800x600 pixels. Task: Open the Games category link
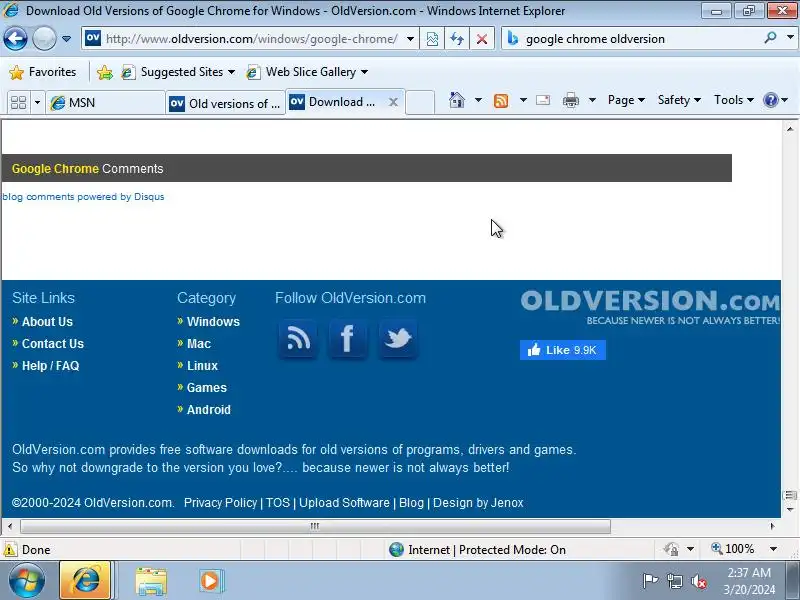pyautogui.click(x=206, y=387)
